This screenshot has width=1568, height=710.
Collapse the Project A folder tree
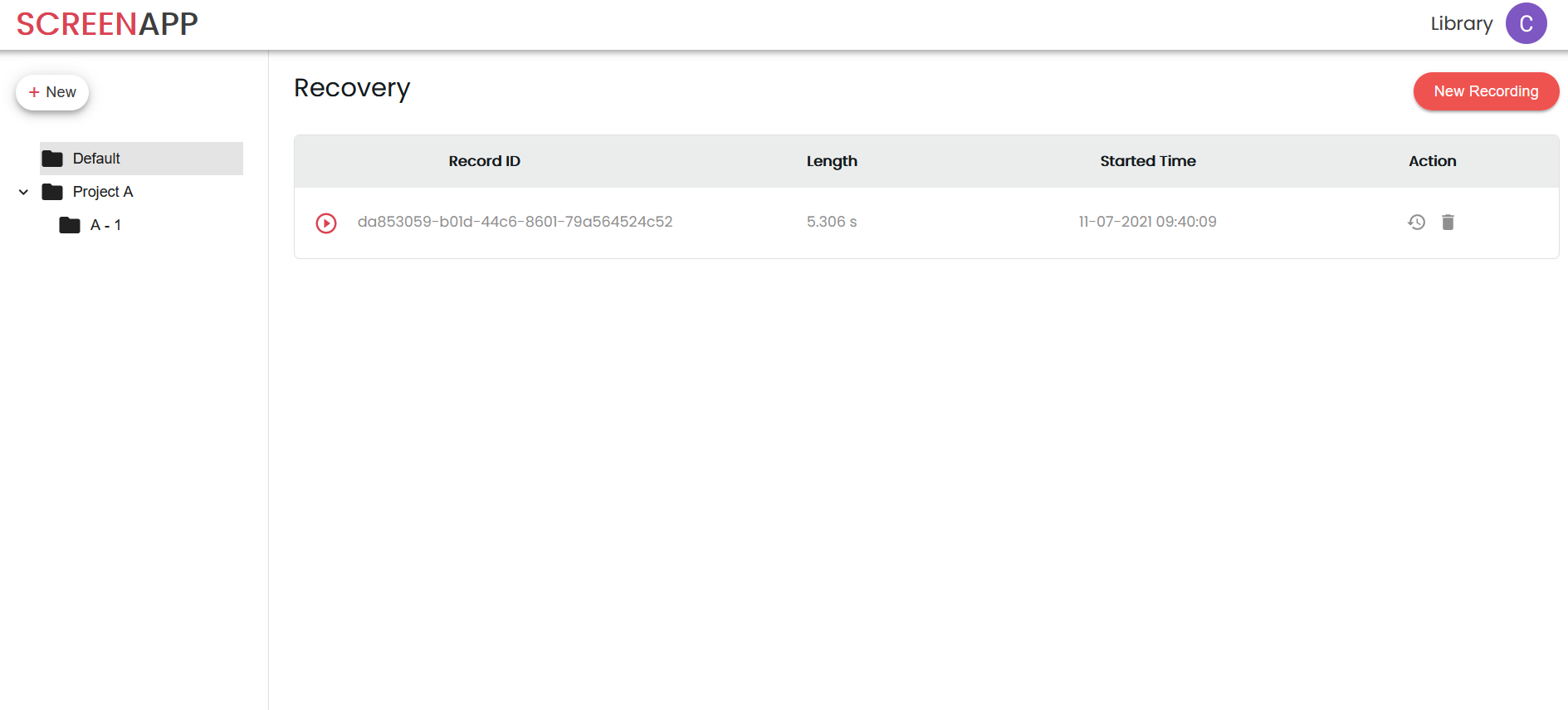point(23,192)
